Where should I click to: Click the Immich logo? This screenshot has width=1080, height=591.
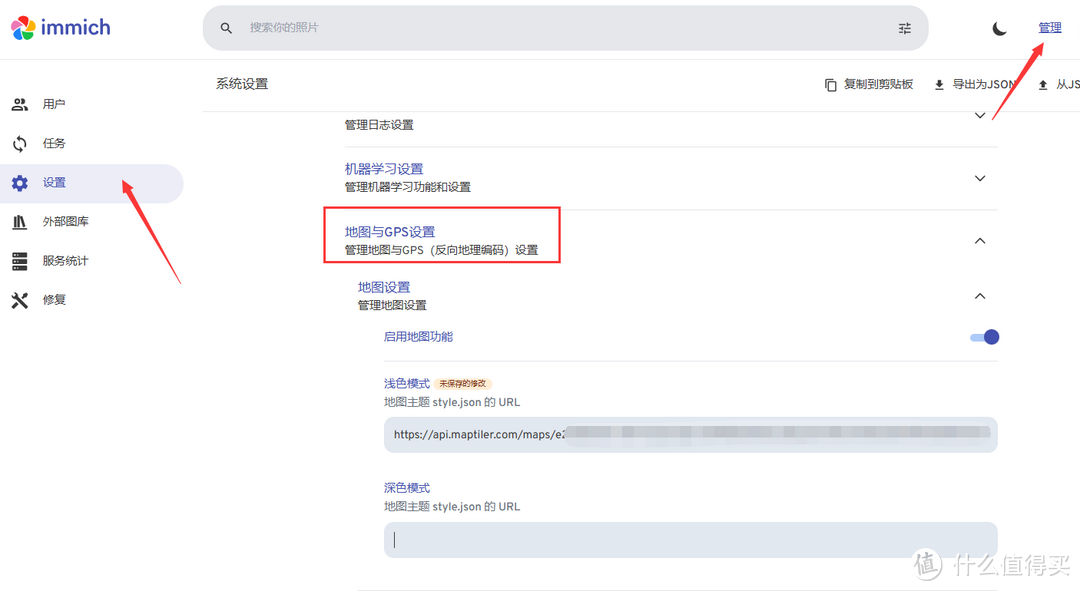[61, 27]
